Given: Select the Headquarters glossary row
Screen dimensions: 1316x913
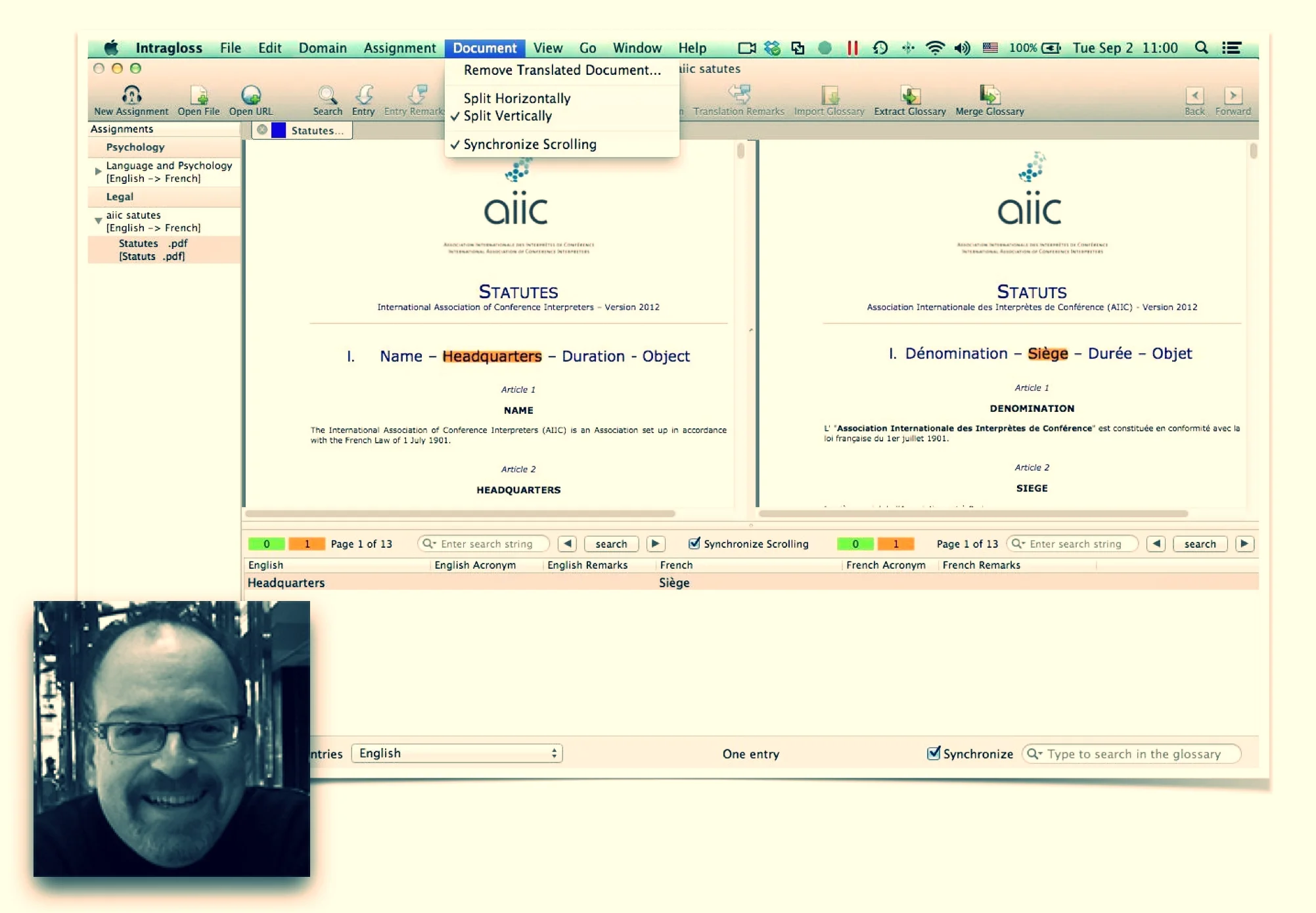Looking at the screenshot, I should point(750,583).
